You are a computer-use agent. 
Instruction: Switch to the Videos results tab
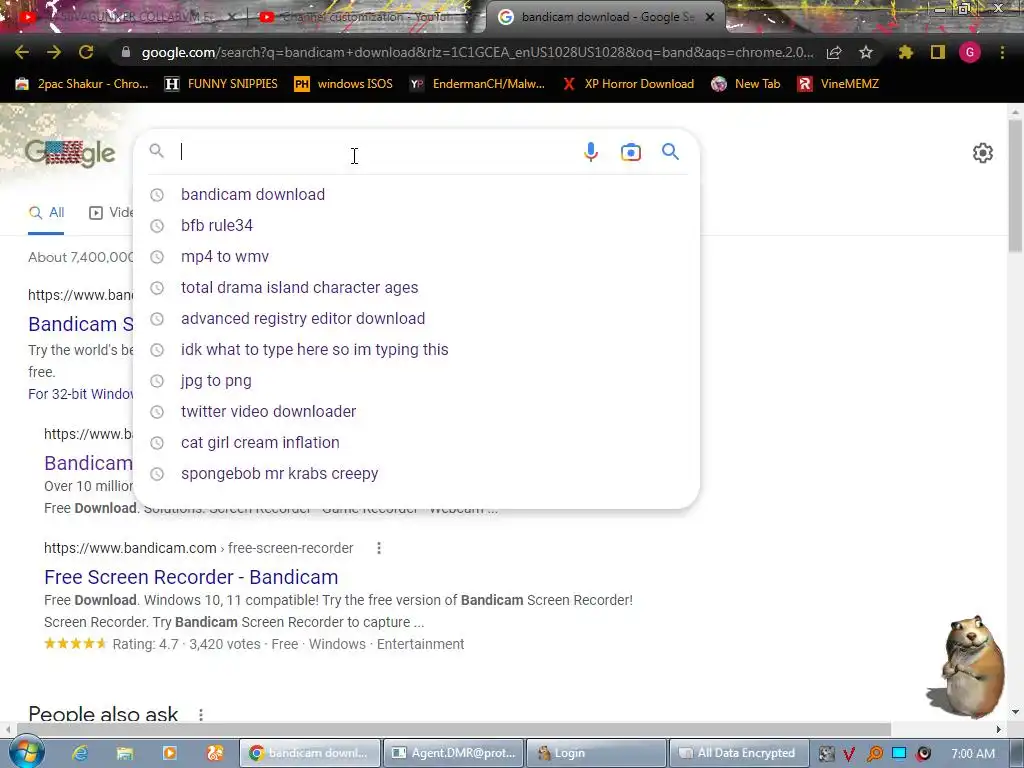(x=111, y=213)
